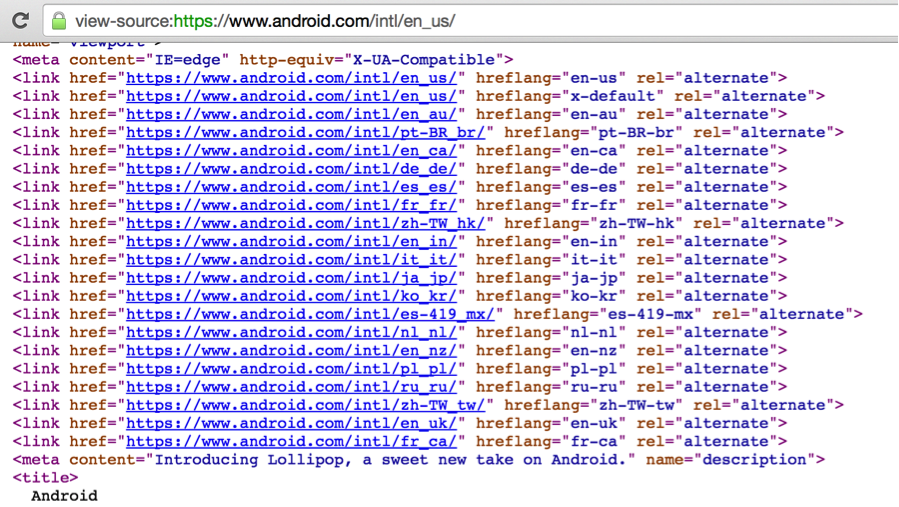
Task: Open the nl_nl intl link
Action: tap(291, 332)
